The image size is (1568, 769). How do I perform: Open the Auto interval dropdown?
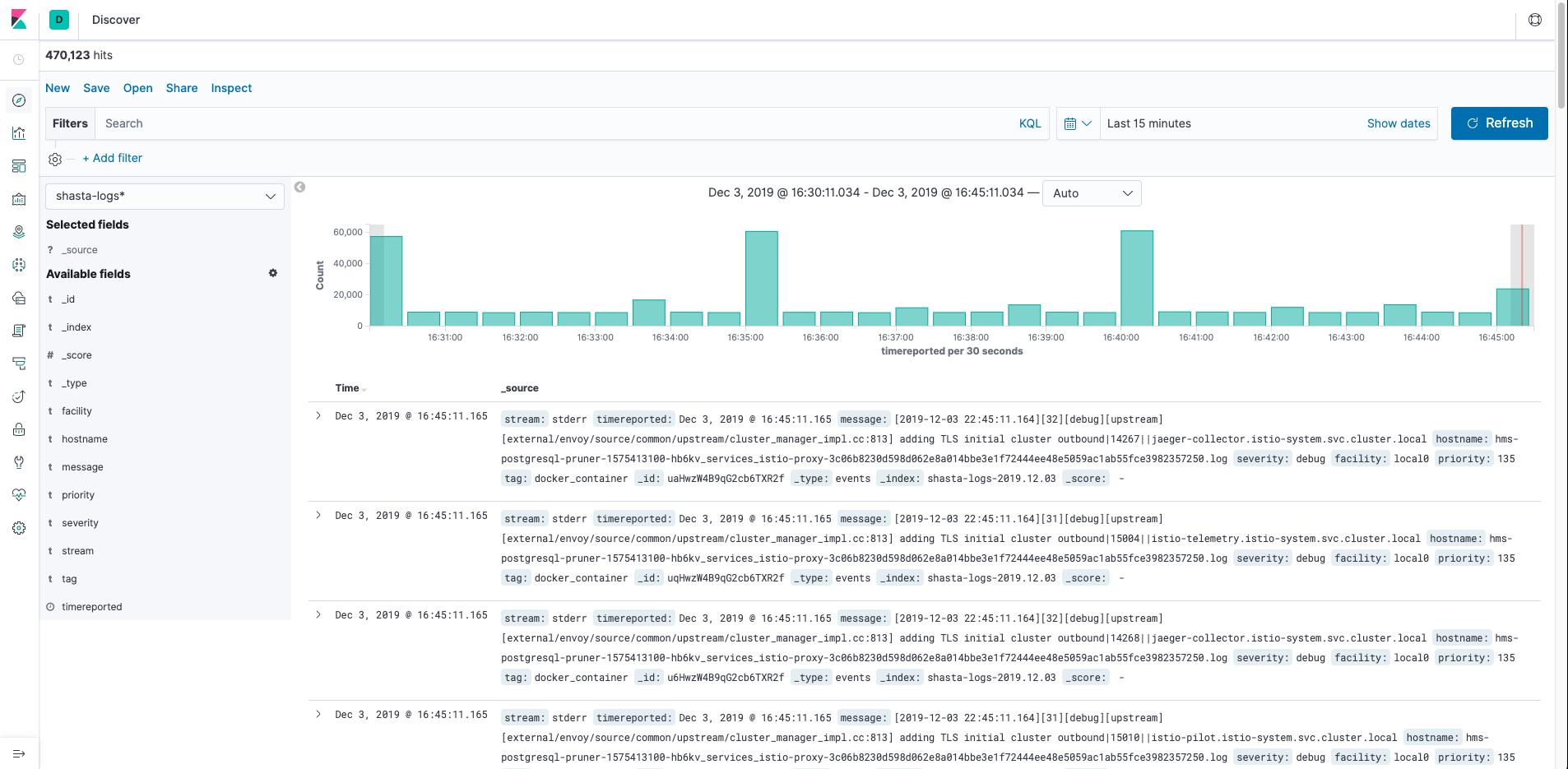tap(1092, 193)
